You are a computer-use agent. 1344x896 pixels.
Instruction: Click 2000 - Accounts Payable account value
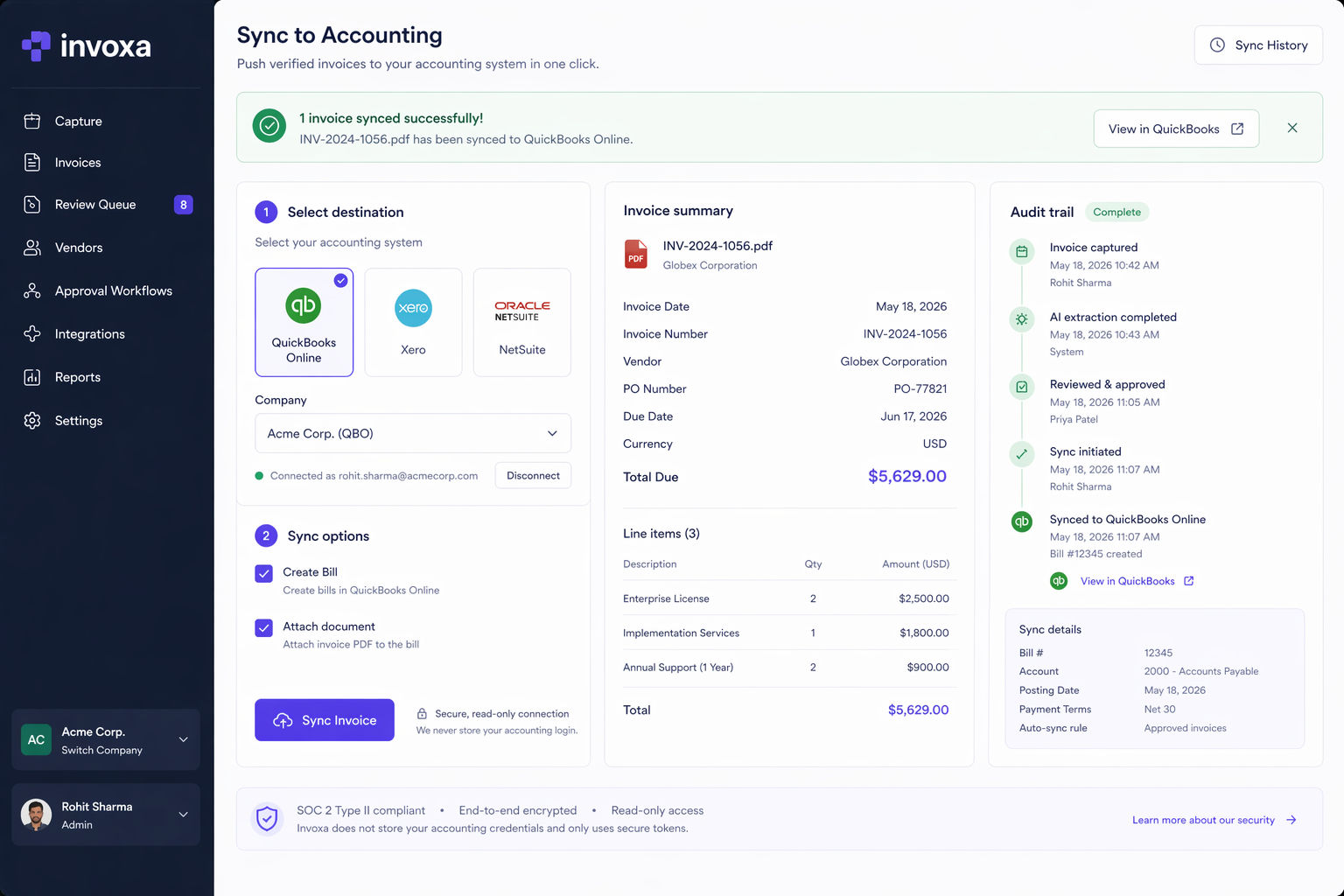click(1201, 671)
